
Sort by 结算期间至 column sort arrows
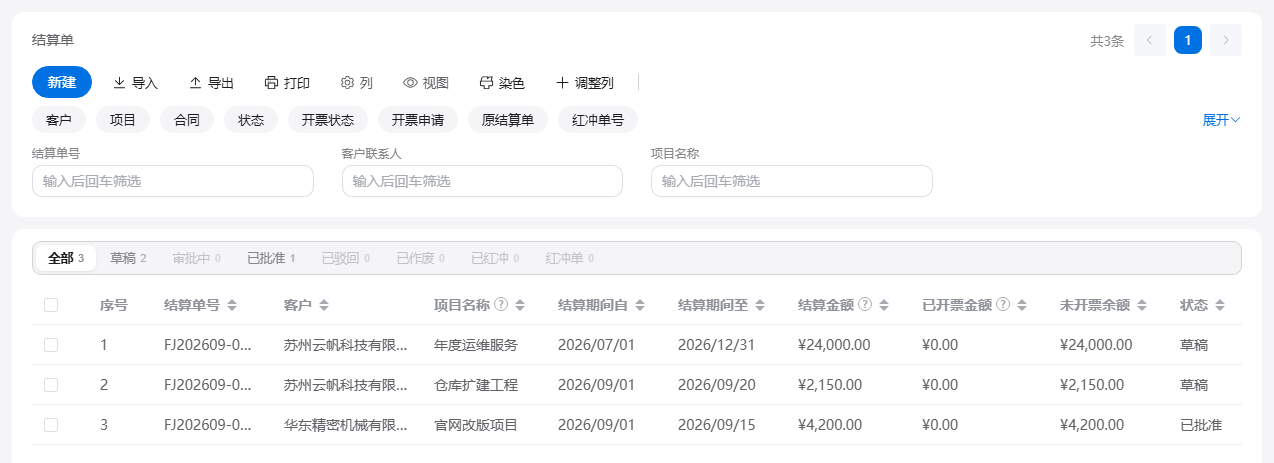(760, 305)
